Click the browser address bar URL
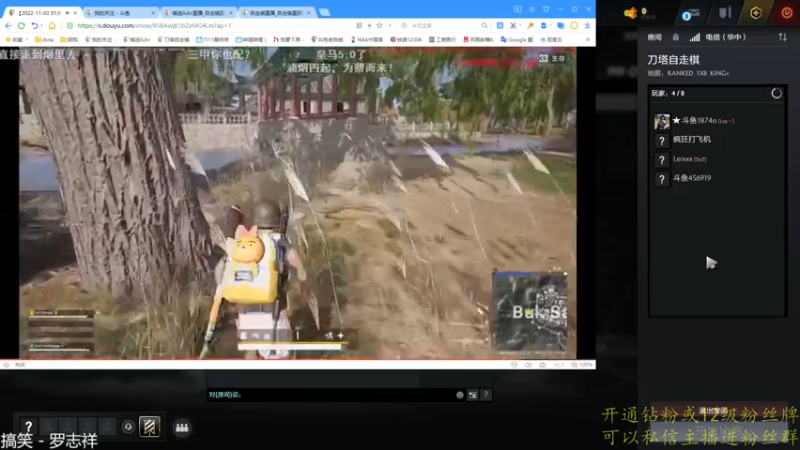Screen dimensions: 800x450 pyautogui.click(x=155, y=26)
